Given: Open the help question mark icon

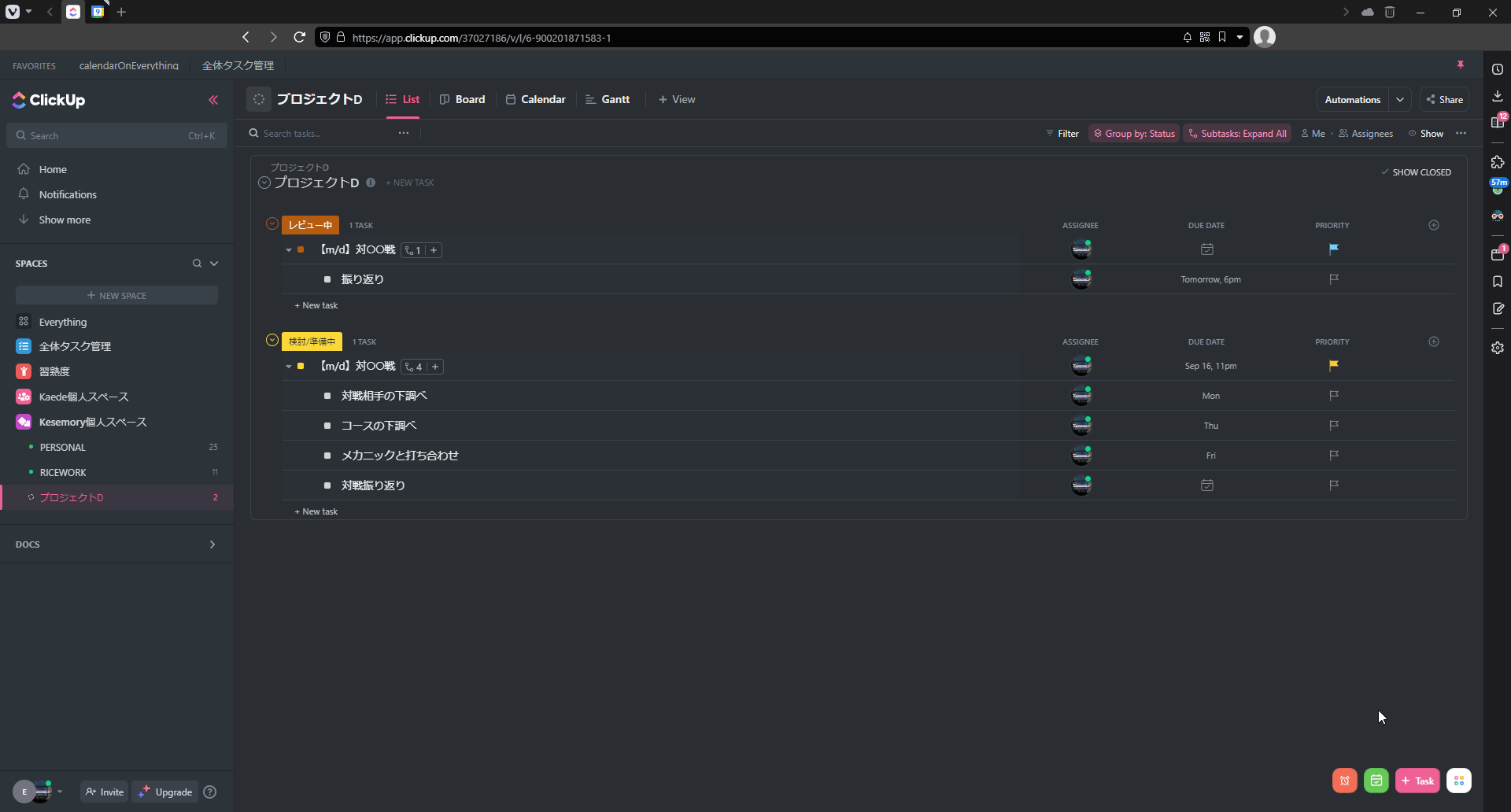Looking at the screenshot, I should coord(210,792).
